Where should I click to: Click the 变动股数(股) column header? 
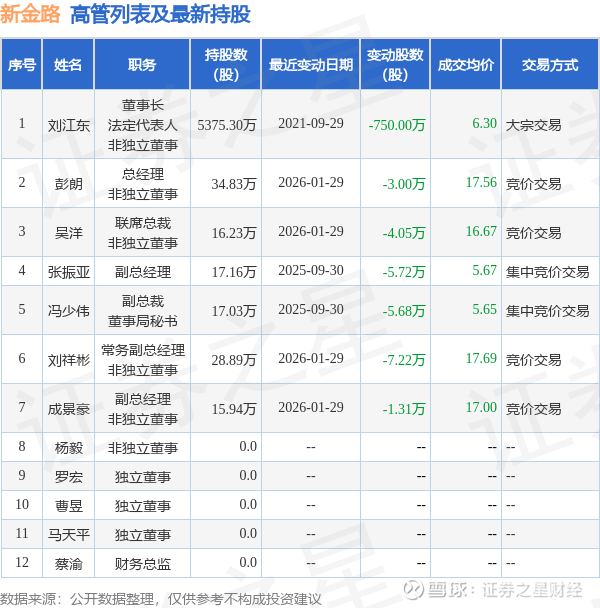pyautogui.click(x=395, y=65)
